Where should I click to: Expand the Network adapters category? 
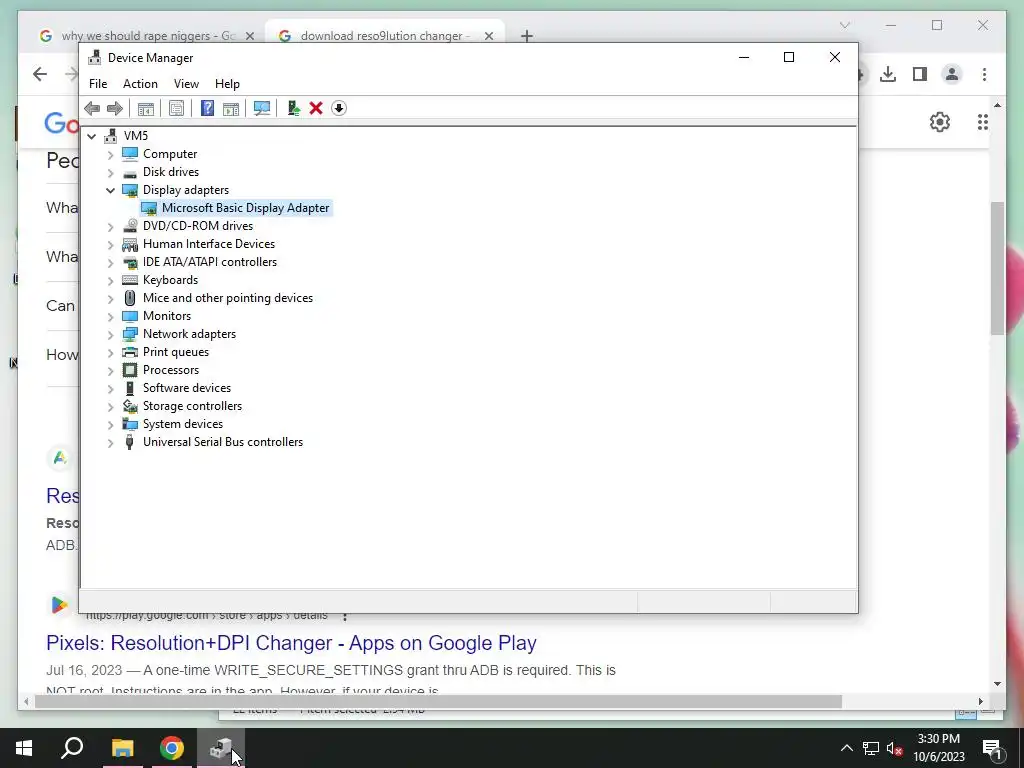coord(110,334)
